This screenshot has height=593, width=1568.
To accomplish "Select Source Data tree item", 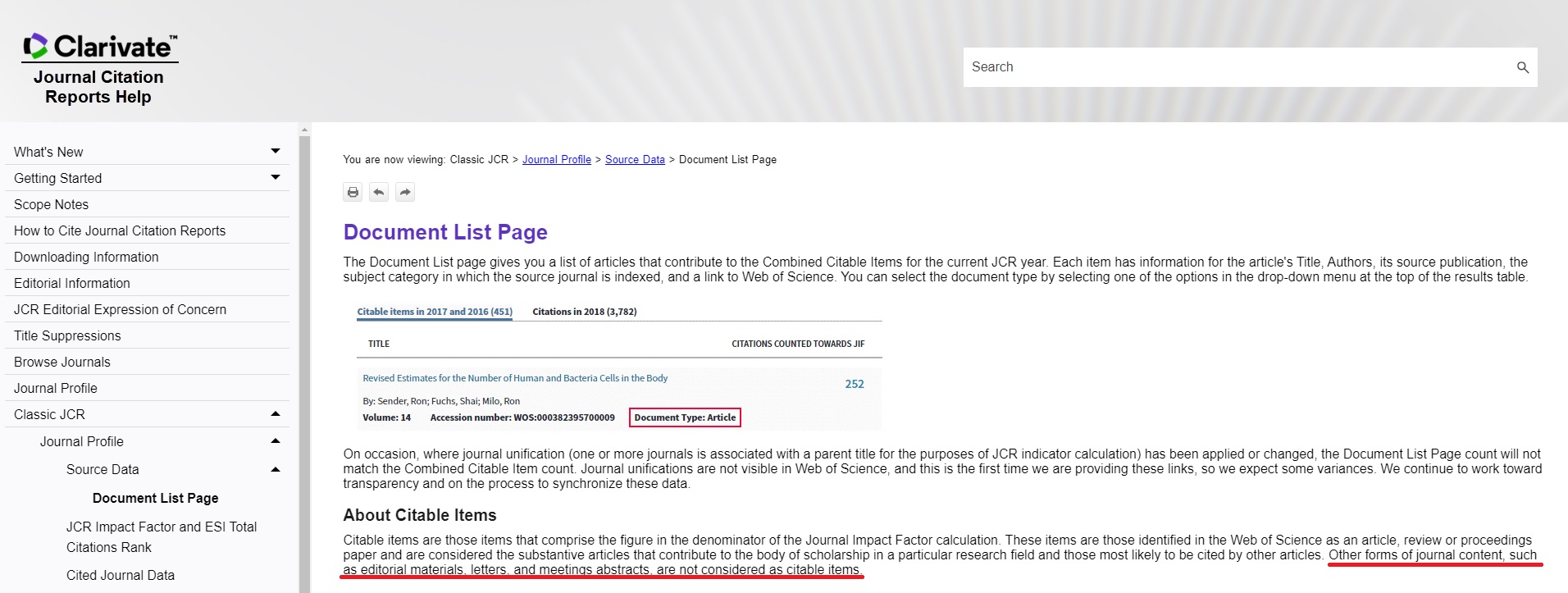I will click(x=103, y=469).
